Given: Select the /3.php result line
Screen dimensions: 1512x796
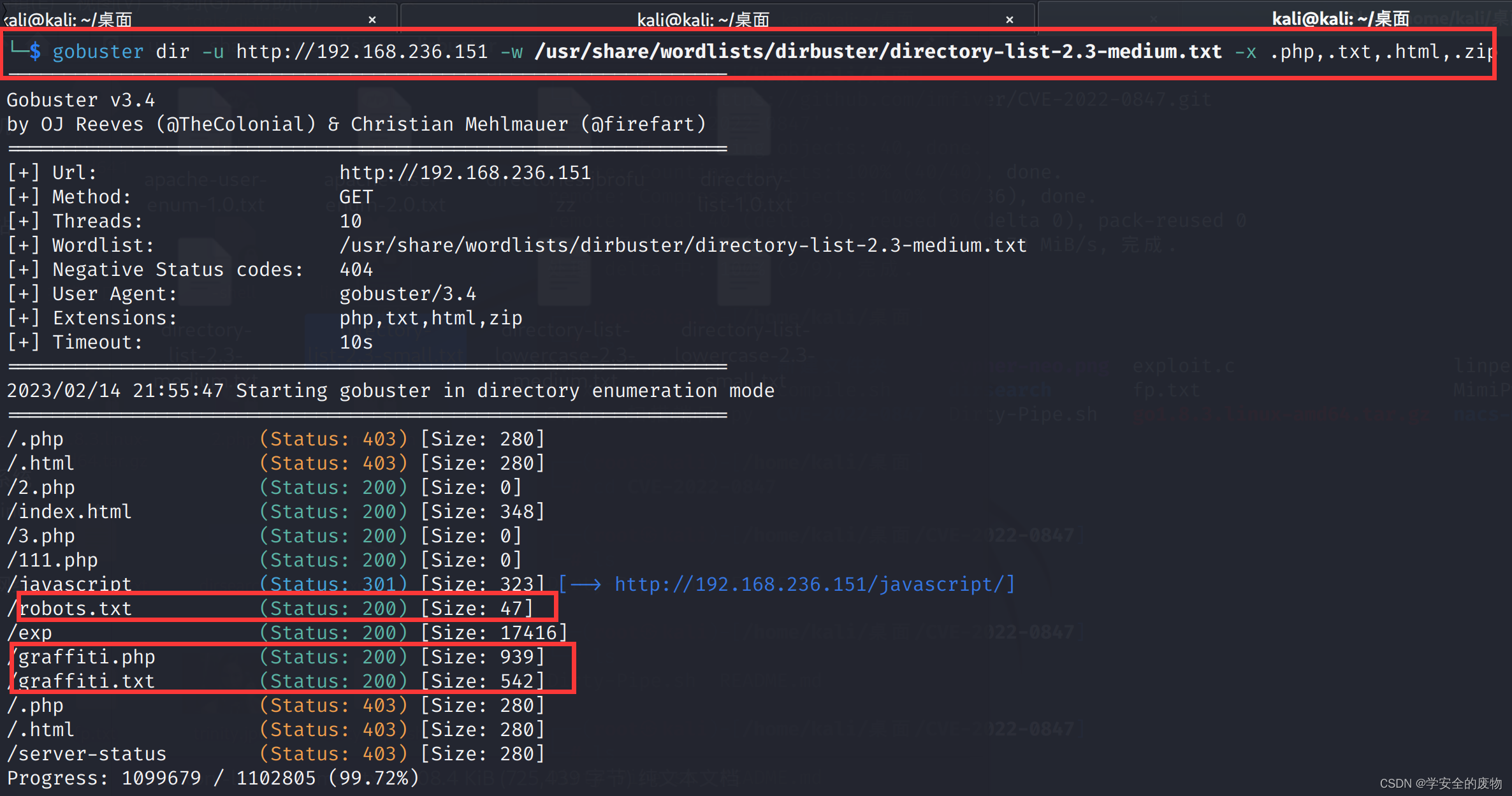Looking at the screenshot, I should pyautogui.click(x=265, y=535).
